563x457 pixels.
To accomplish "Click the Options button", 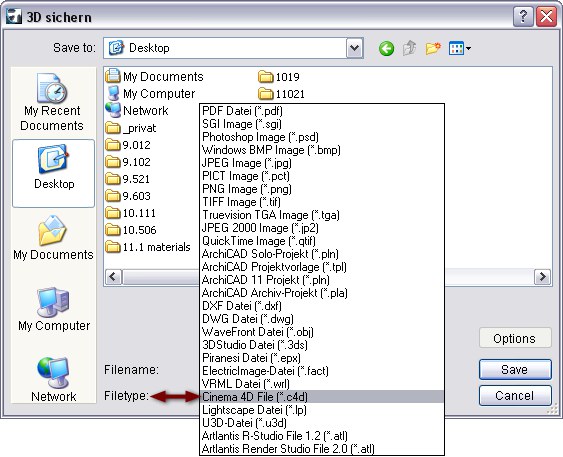I will coord(515,338).
